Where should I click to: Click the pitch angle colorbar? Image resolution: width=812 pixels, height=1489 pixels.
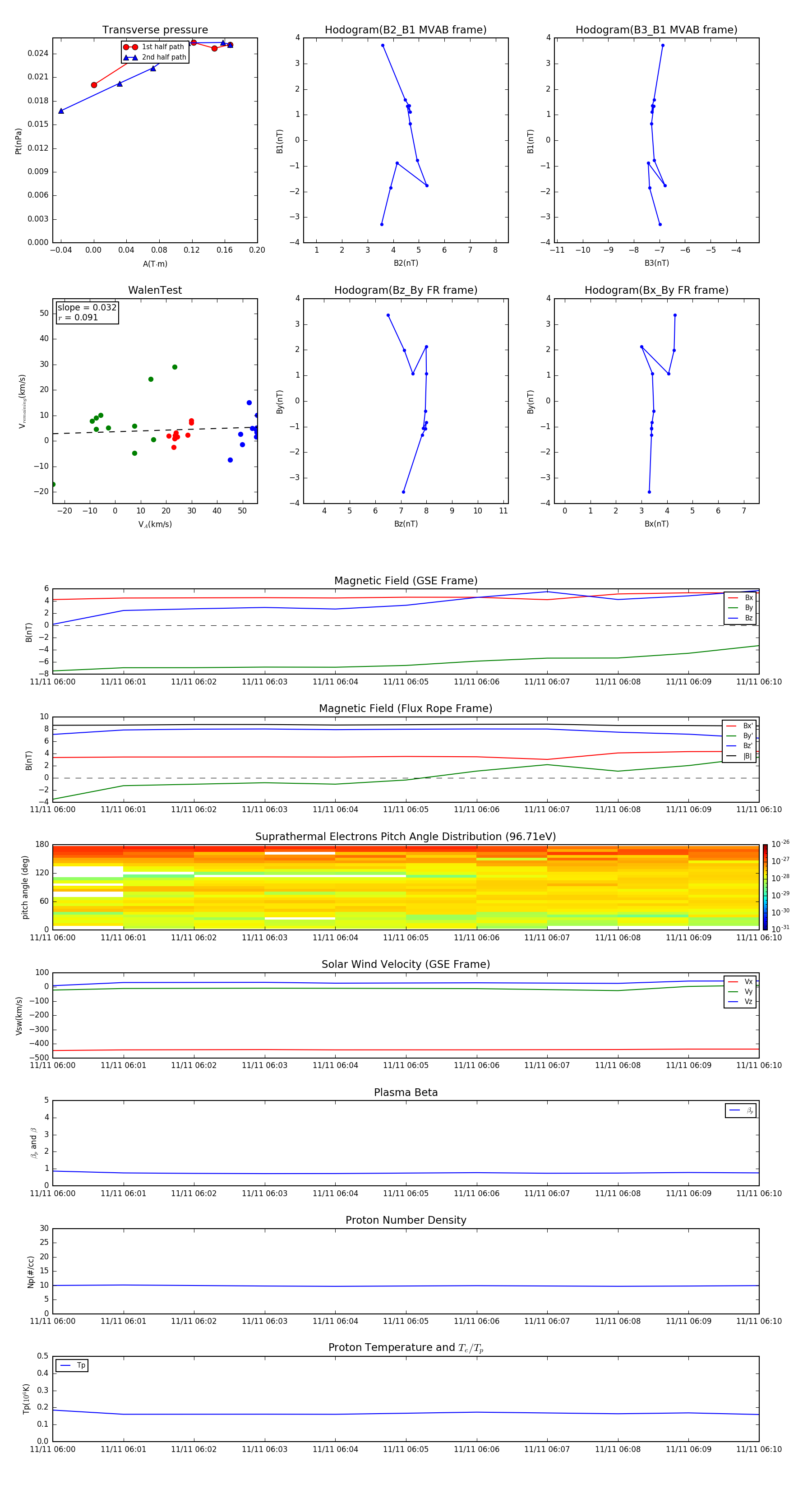765,887
